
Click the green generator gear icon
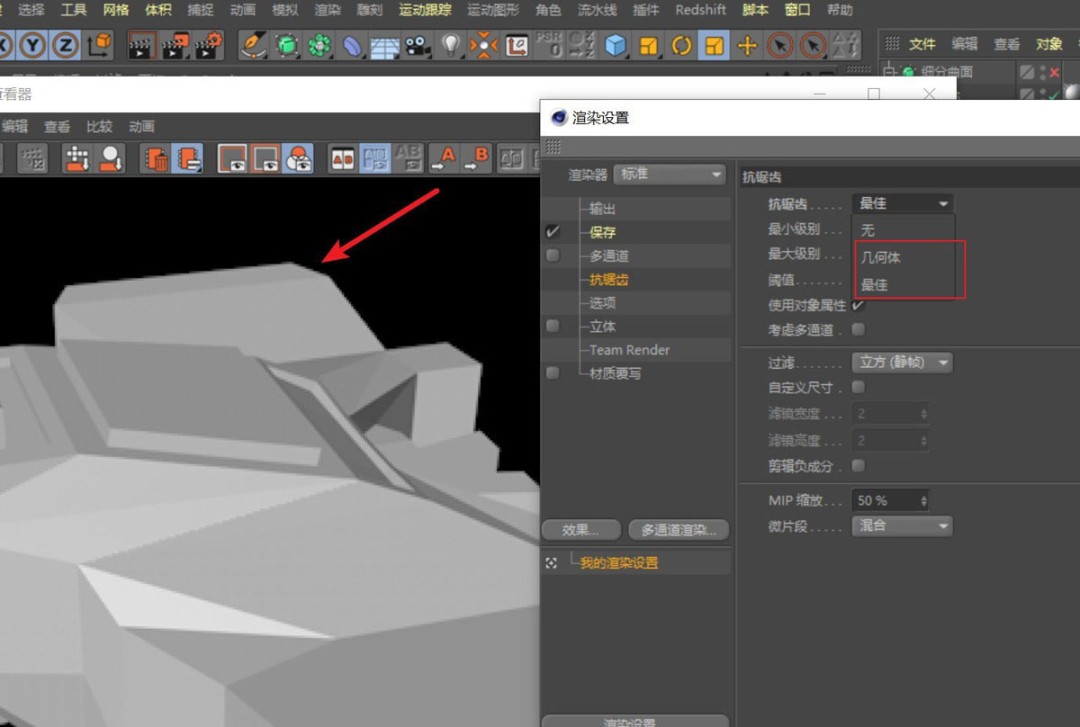click(320, 45)
